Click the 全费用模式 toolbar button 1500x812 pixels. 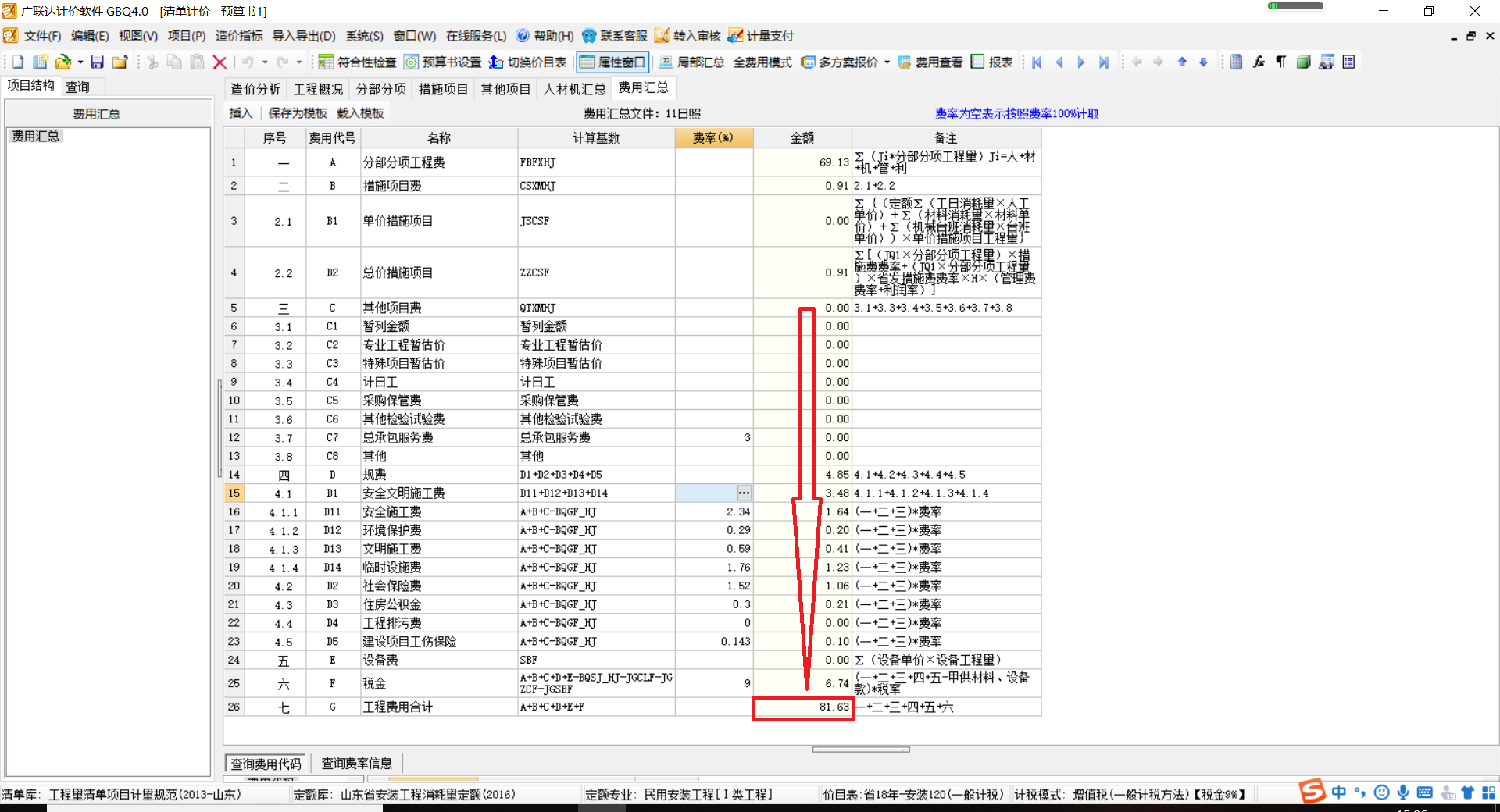coord(762,62)
